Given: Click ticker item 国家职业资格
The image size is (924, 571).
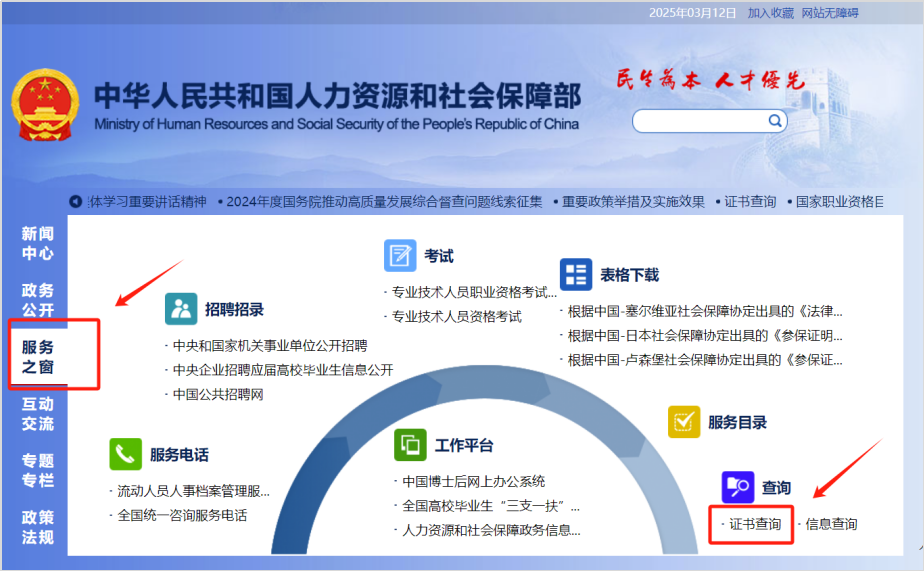Looking at the screenshot, I should point(840,202).
